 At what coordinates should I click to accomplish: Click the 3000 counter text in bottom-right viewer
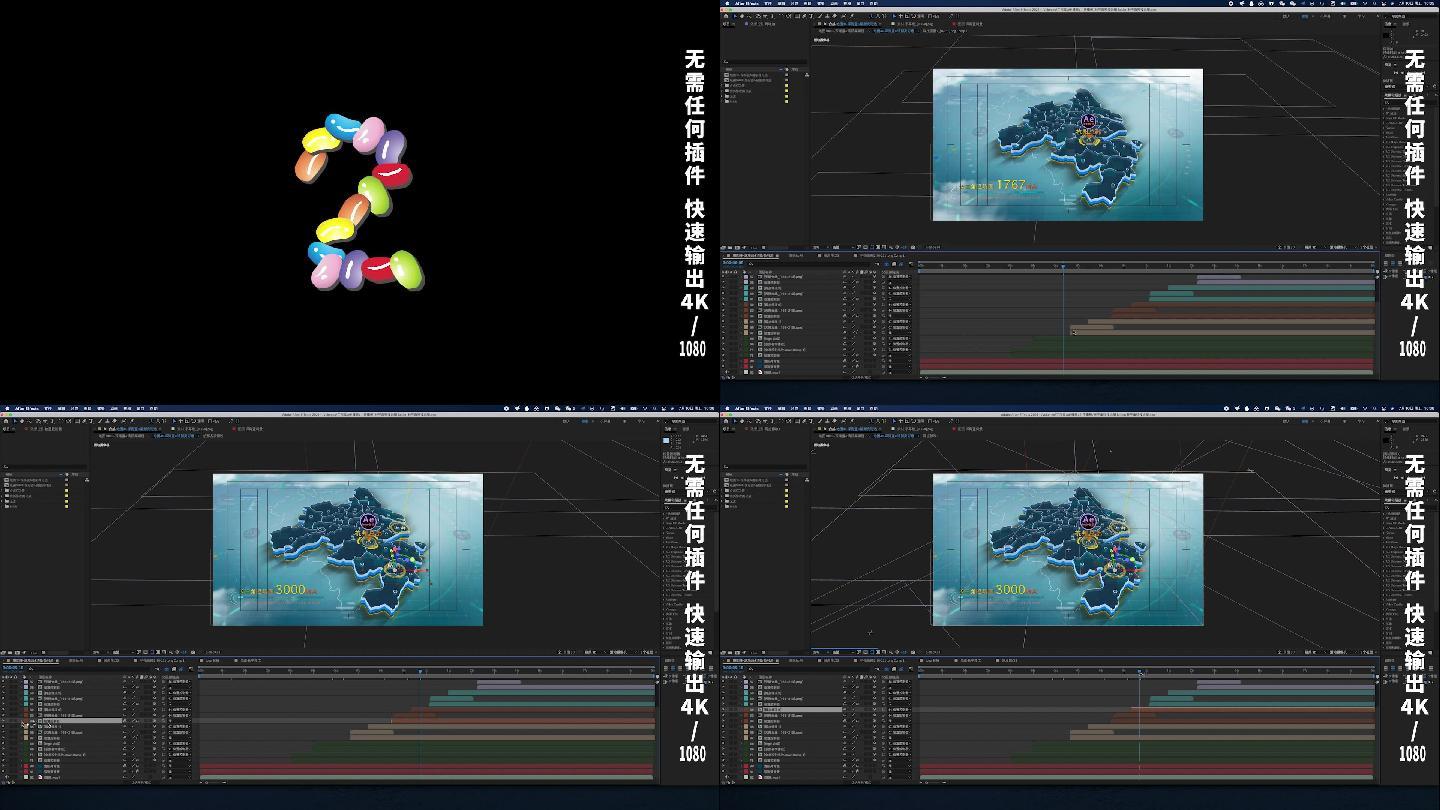(x=1010, y=590)
